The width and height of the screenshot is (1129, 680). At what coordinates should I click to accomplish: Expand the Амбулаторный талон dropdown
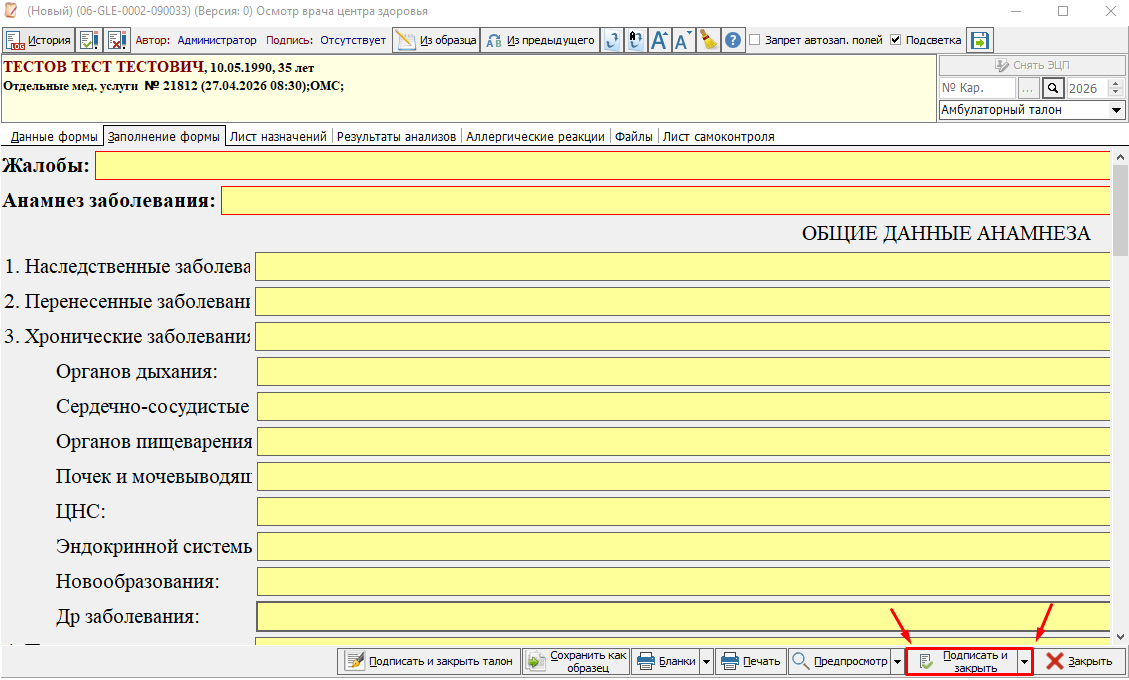(x=1117, y=110)
